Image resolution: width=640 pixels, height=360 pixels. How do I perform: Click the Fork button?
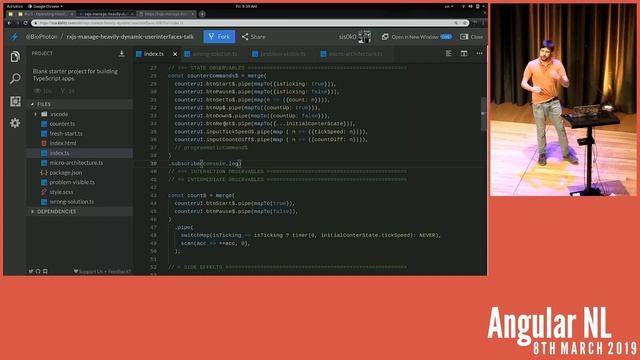(219, 37)
